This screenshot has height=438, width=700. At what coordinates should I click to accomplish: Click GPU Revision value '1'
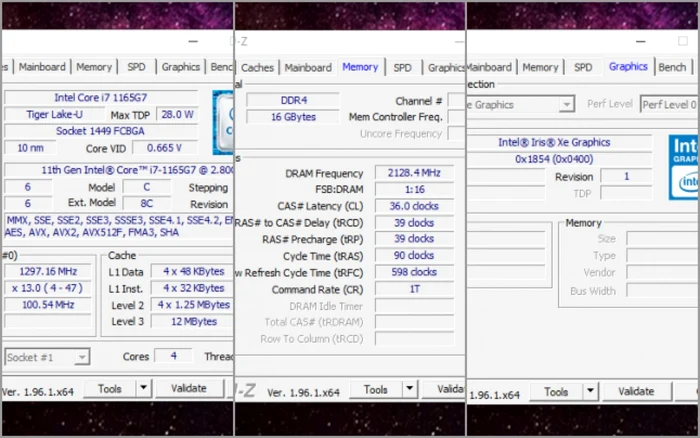point(626,176)
